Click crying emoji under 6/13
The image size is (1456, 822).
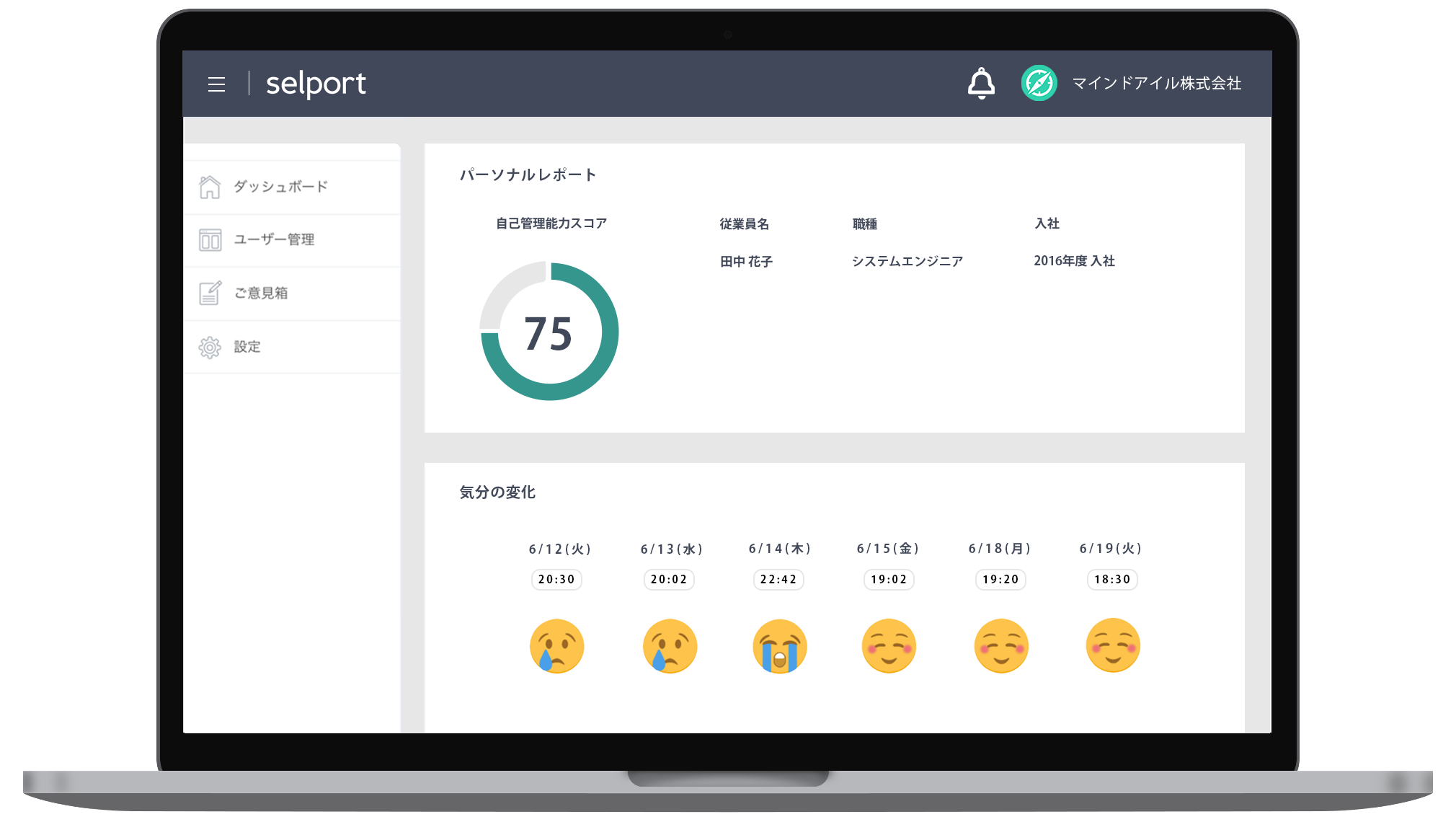pyautogui.click(x=670, y=646)
